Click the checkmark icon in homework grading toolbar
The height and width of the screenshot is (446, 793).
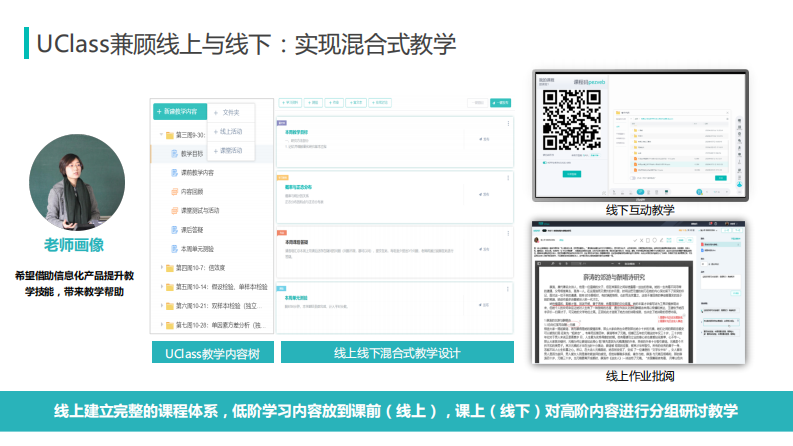(635, 240)
